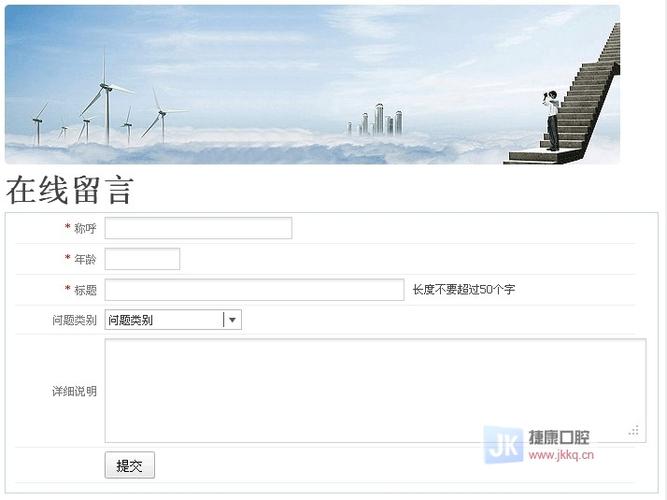This screenshot has height=500, width=667.
Task: Grab the text area resize handle
Action: click(633, 431)
